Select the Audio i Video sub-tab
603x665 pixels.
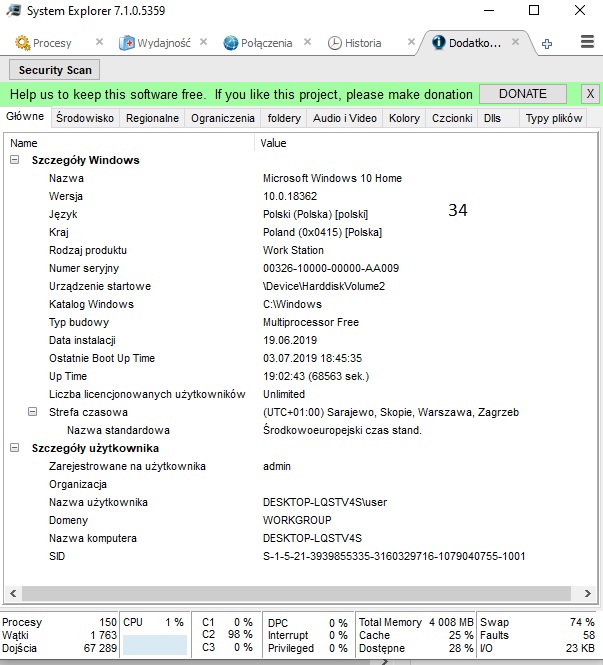[345, 118]
